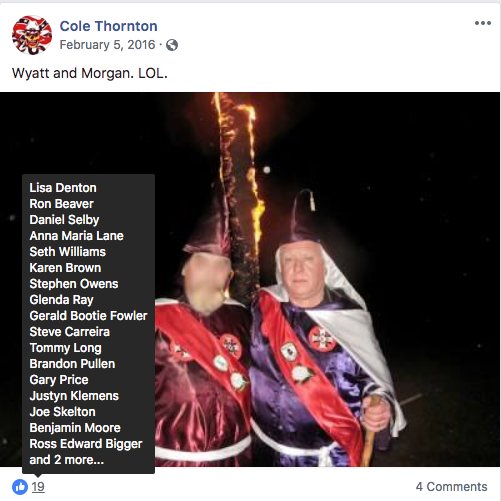Image resolution: width=501 pixels, height=501 pixels.
Task: Open the post photo in viewer
Action: (327, 279)
